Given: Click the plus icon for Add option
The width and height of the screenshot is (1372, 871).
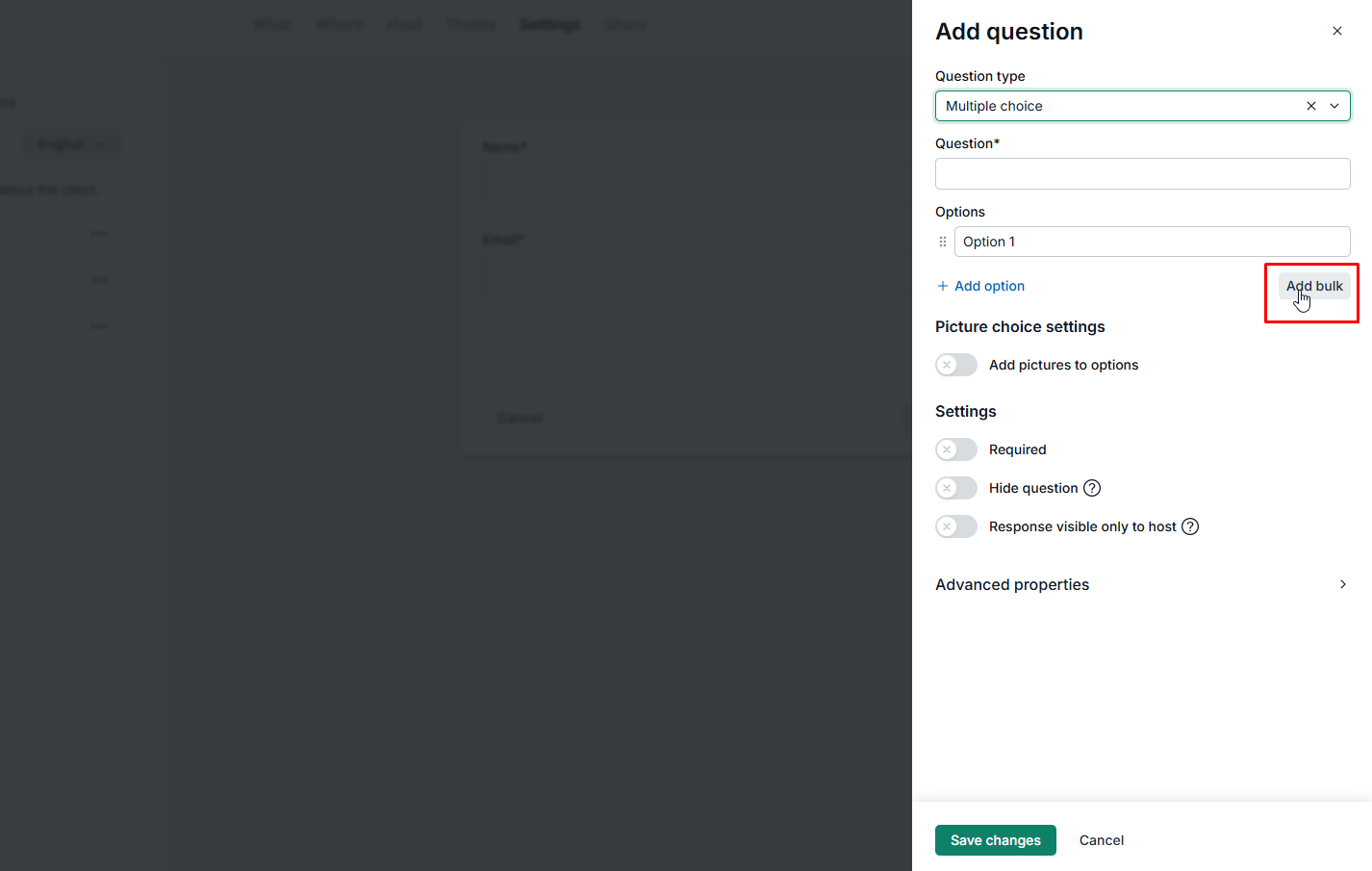Looking at the screenshot, I should pyautogui.click(x=943, y=286).
